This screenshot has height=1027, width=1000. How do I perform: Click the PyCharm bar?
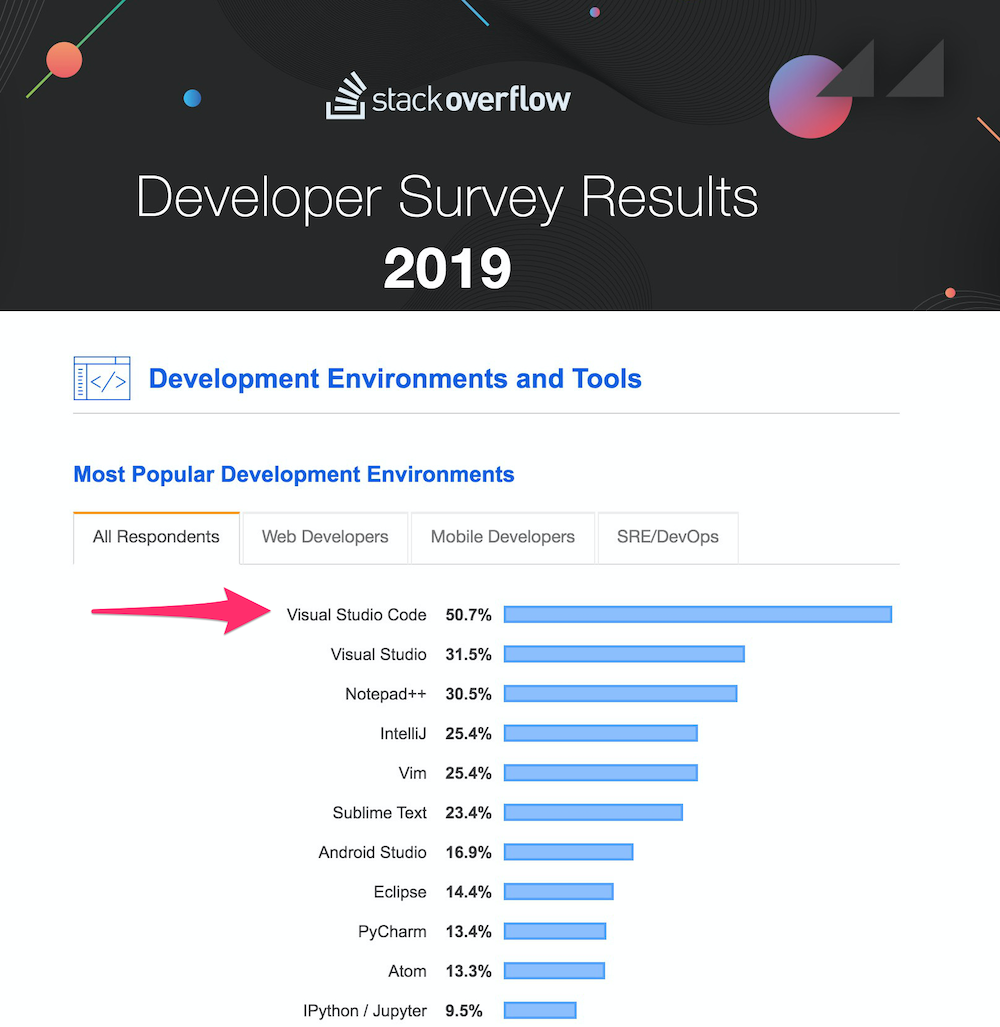click(555, 931)
